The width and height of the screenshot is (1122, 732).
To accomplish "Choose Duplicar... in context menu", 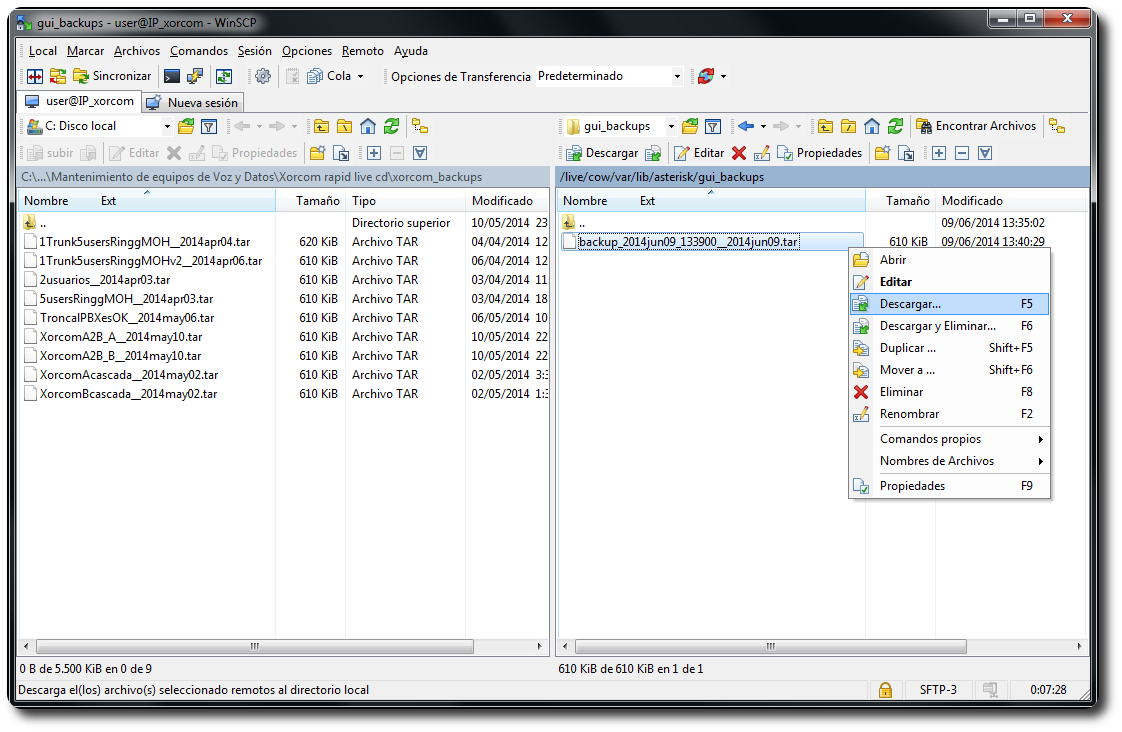I will point(949,348).
